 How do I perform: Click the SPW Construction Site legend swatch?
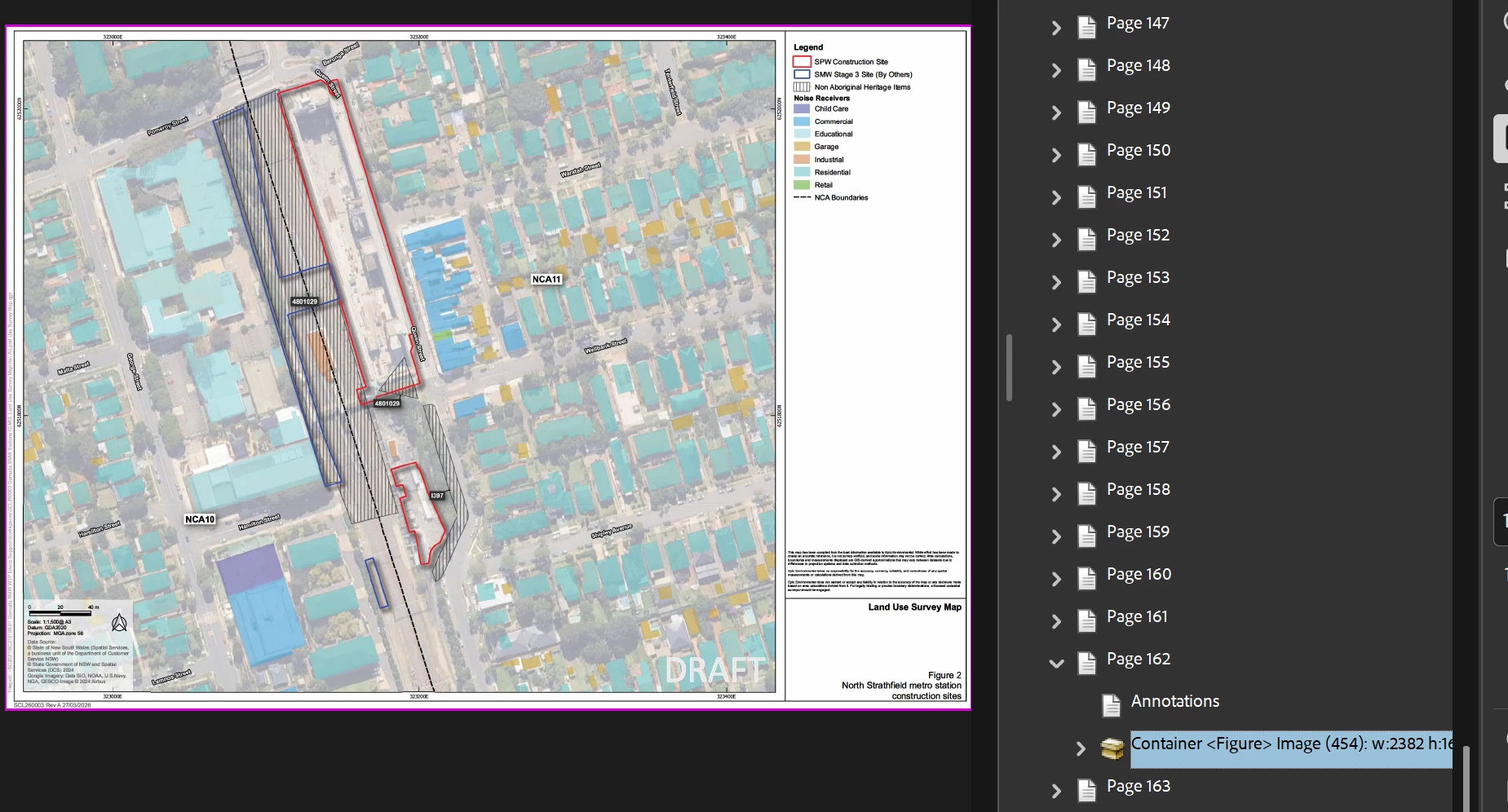(x=802, y=61)
